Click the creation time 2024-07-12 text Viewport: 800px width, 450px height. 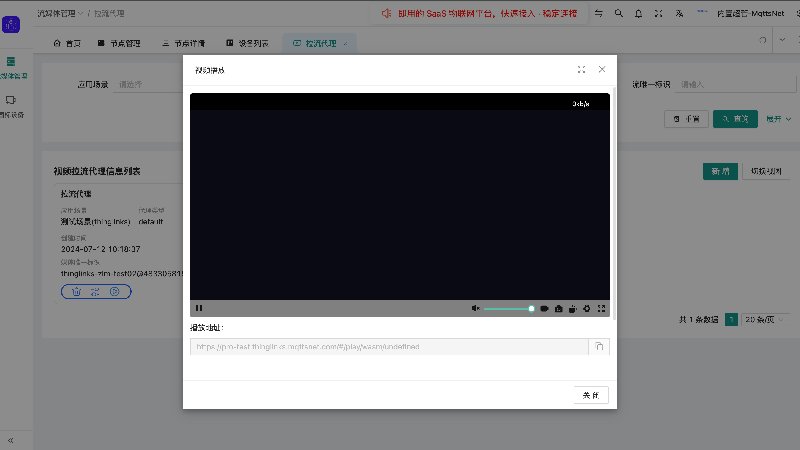101,249
